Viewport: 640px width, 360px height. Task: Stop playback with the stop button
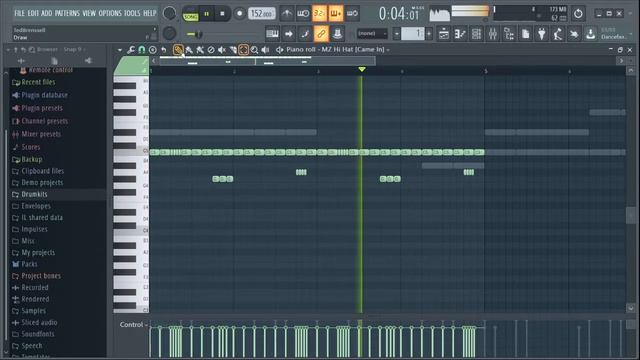coord(222,13)
